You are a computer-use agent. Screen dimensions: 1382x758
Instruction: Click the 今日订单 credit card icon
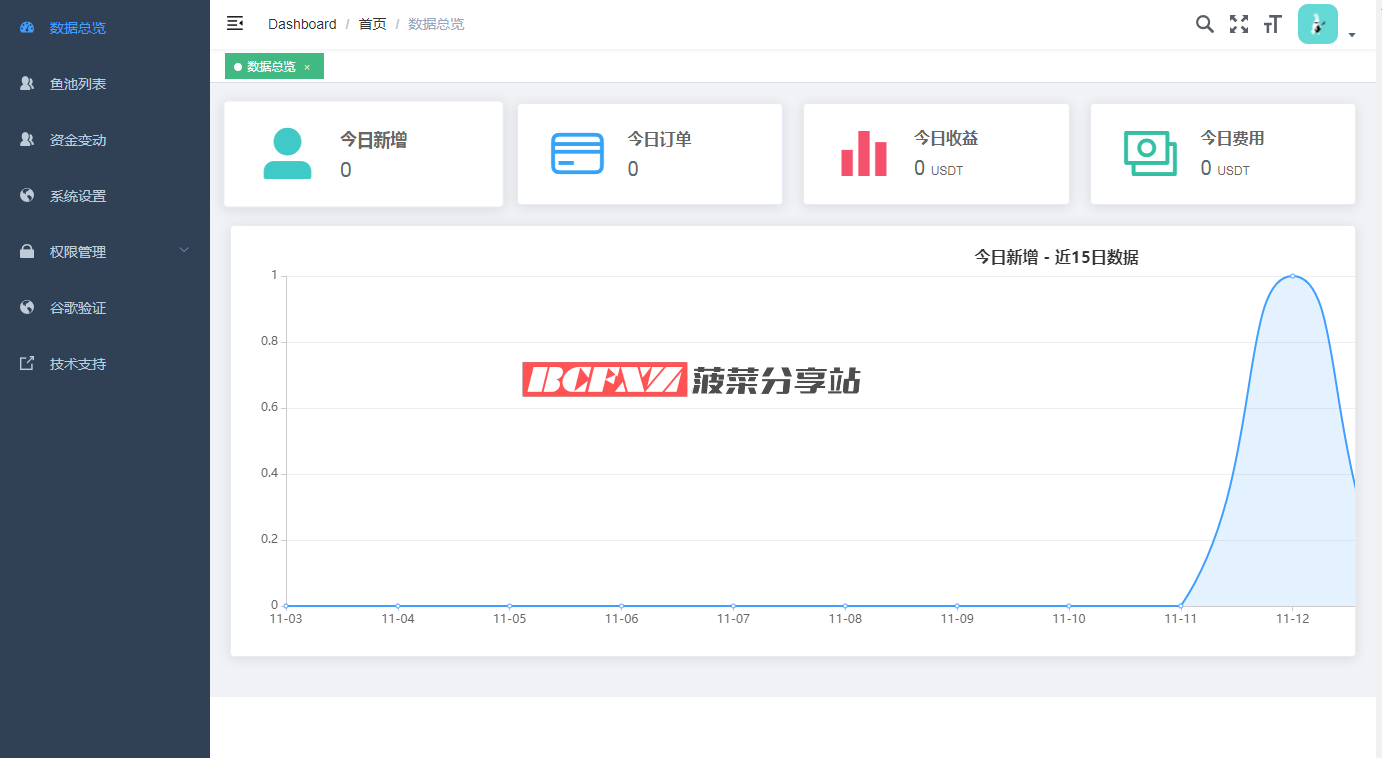pyautogui.click(x=577, y=153)
